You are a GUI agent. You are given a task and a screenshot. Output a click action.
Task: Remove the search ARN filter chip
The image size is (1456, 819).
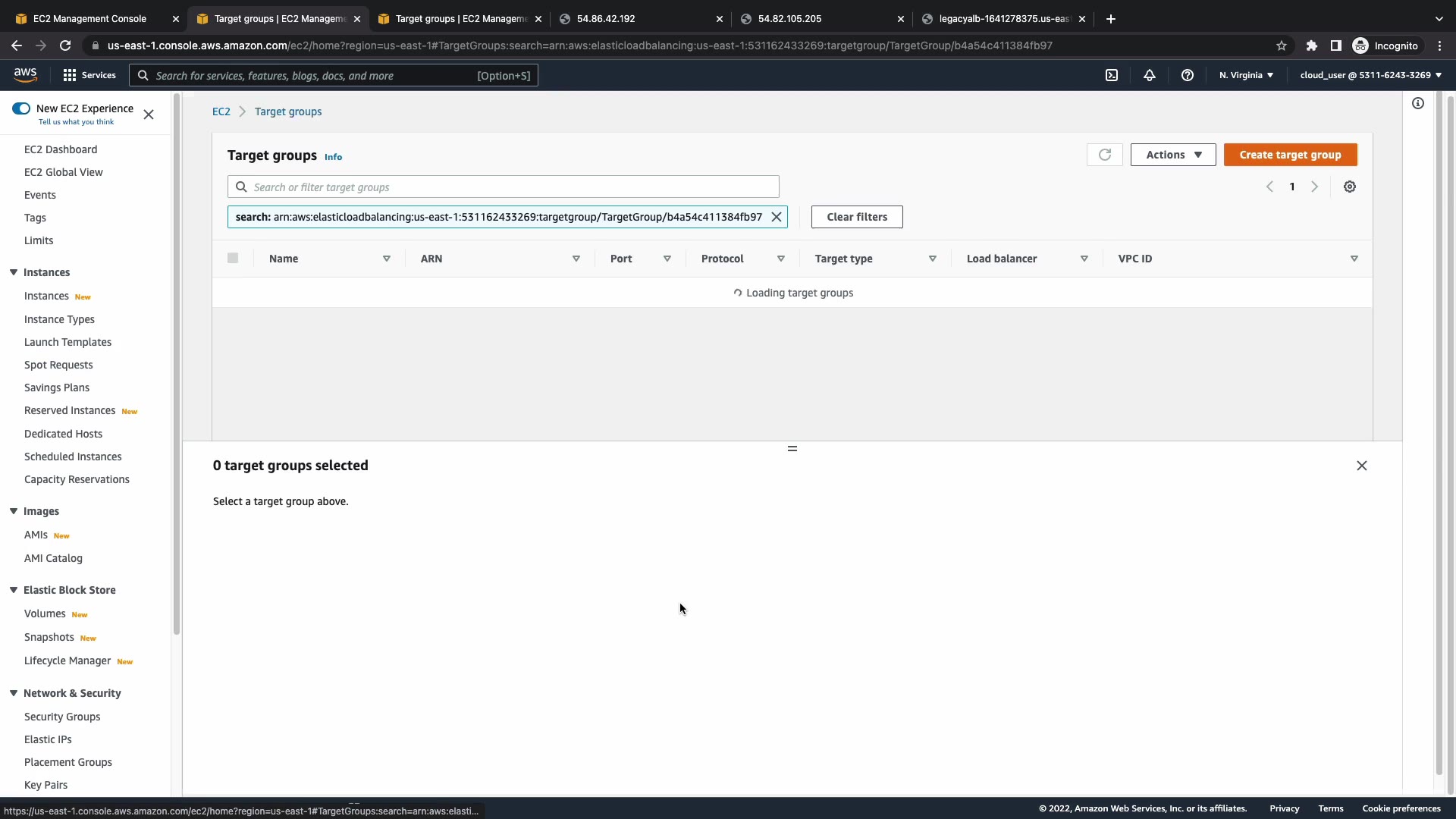pos(777,217)
